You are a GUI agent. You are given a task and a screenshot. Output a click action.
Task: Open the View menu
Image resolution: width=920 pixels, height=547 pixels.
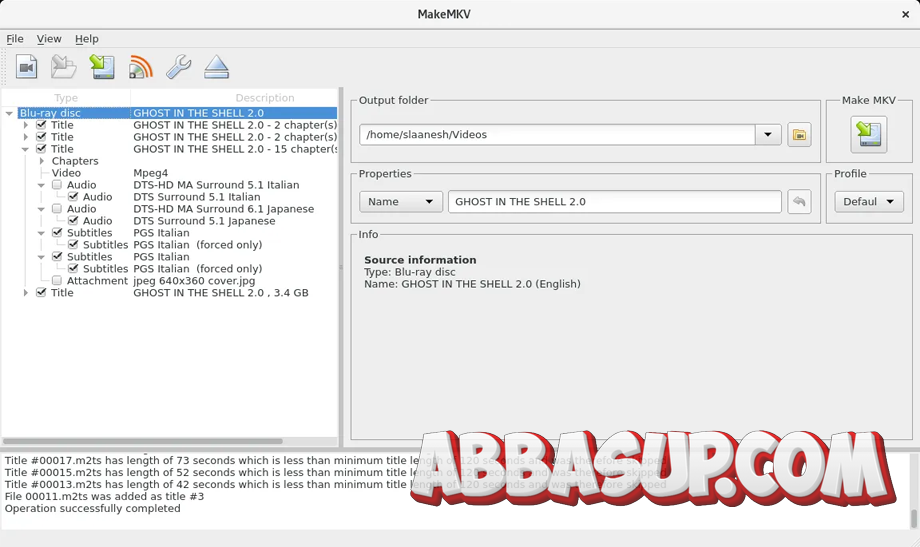point(49,39)
